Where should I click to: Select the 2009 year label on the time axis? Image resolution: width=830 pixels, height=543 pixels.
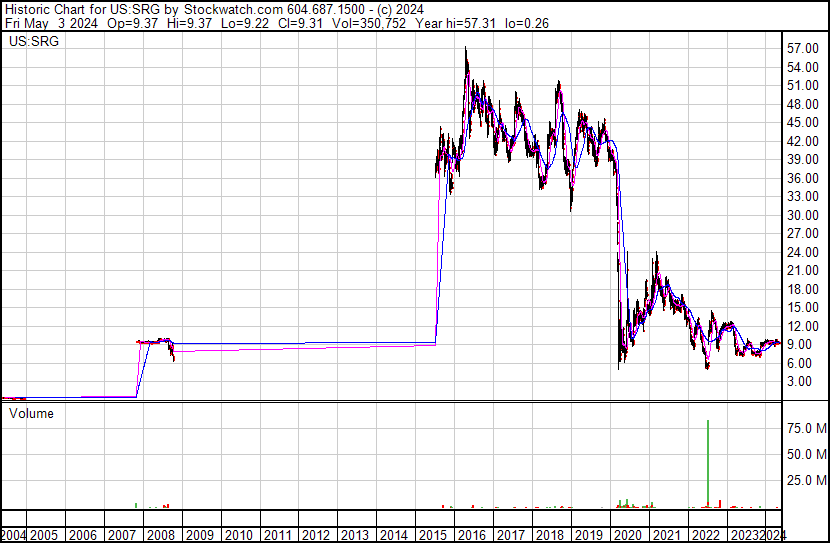200,535
